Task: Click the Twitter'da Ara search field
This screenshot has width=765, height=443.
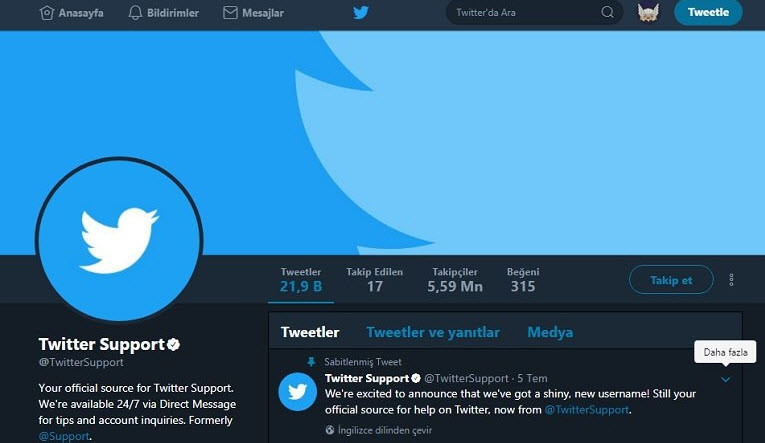Action: click(534, 12)
